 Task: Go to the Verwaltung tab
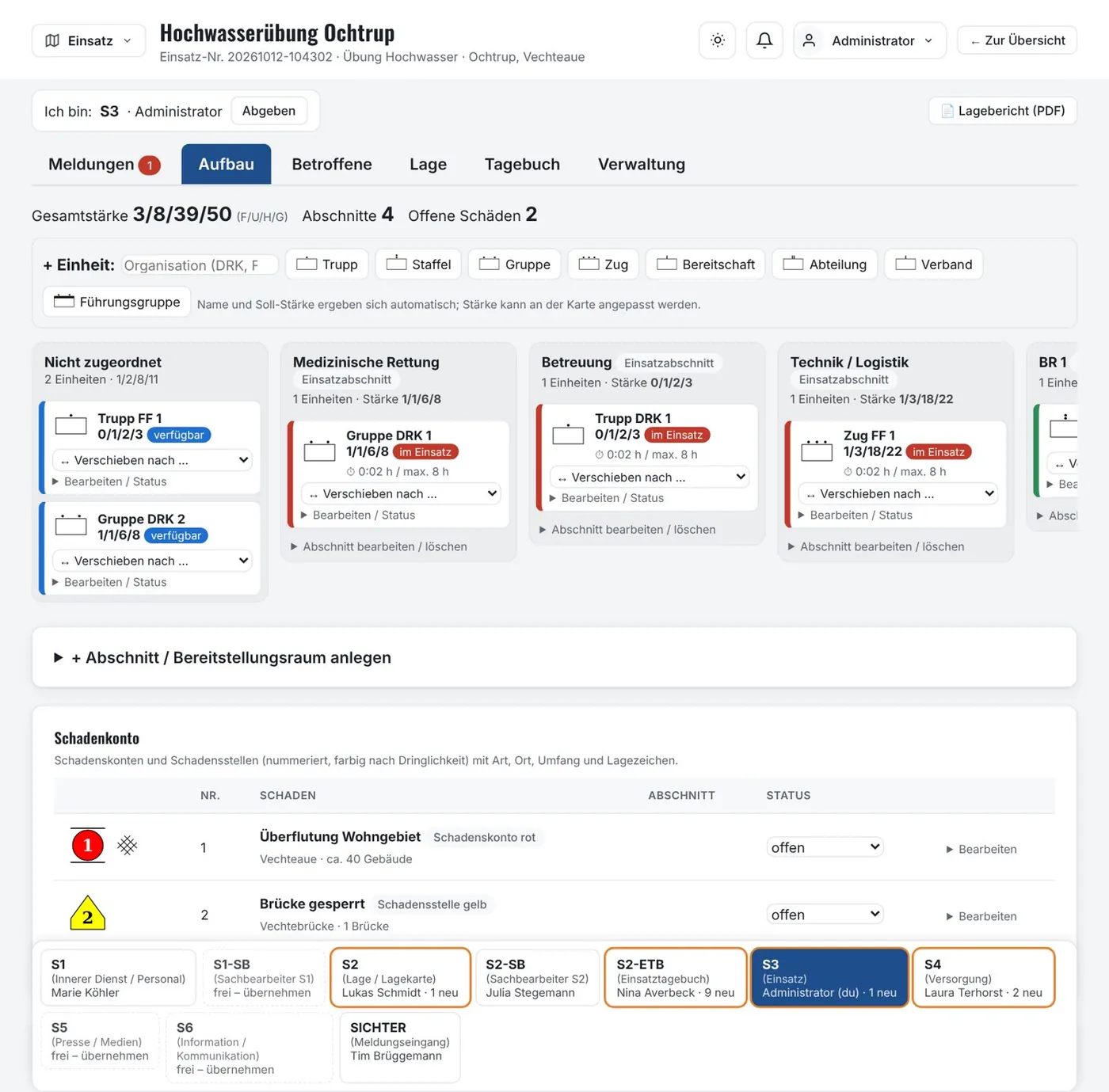click(x=642, y=164)
